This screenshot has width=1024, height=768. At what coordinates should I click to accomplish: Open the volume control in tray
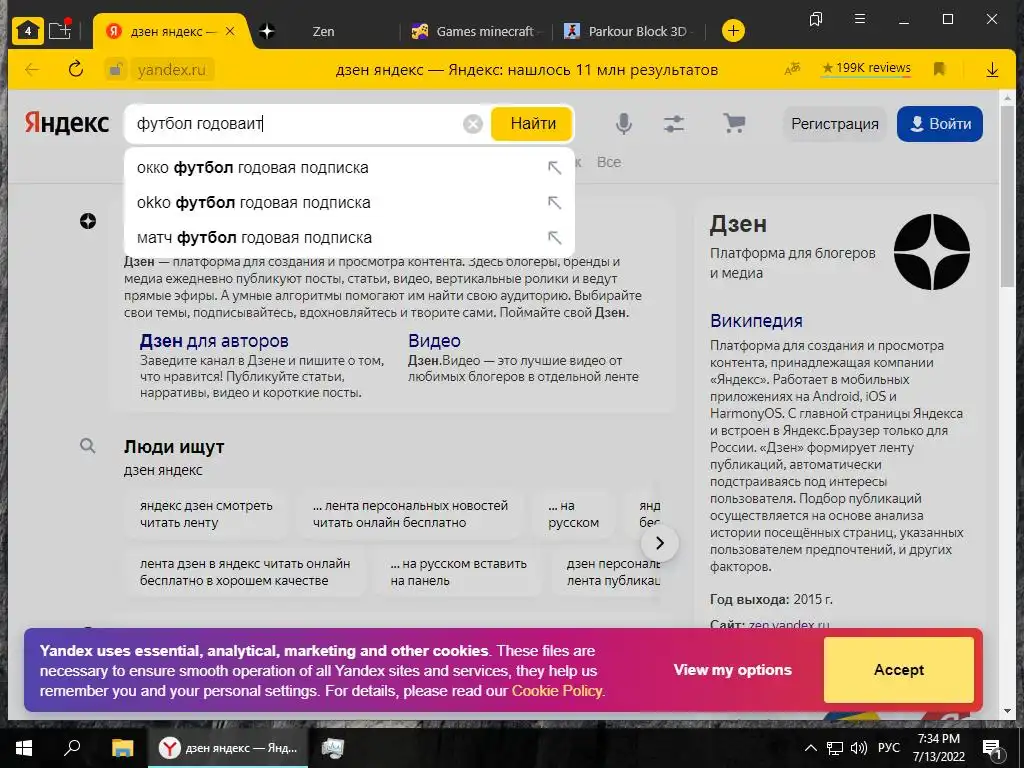point(859,748)
